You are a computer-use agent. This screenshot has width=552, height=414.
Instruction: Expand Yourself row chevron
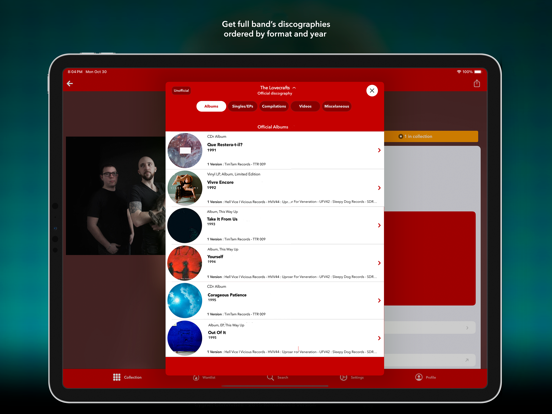[x=379, y=263]
